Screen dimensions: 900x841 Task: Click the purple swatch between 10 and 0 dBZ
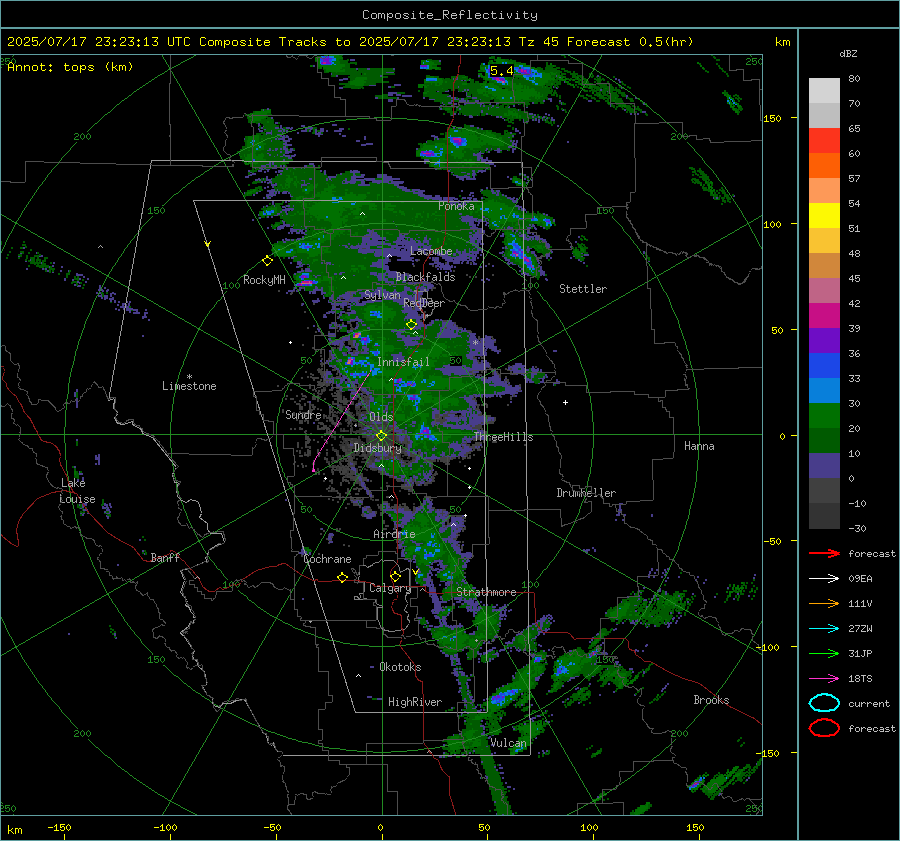(x=824, y=466)
